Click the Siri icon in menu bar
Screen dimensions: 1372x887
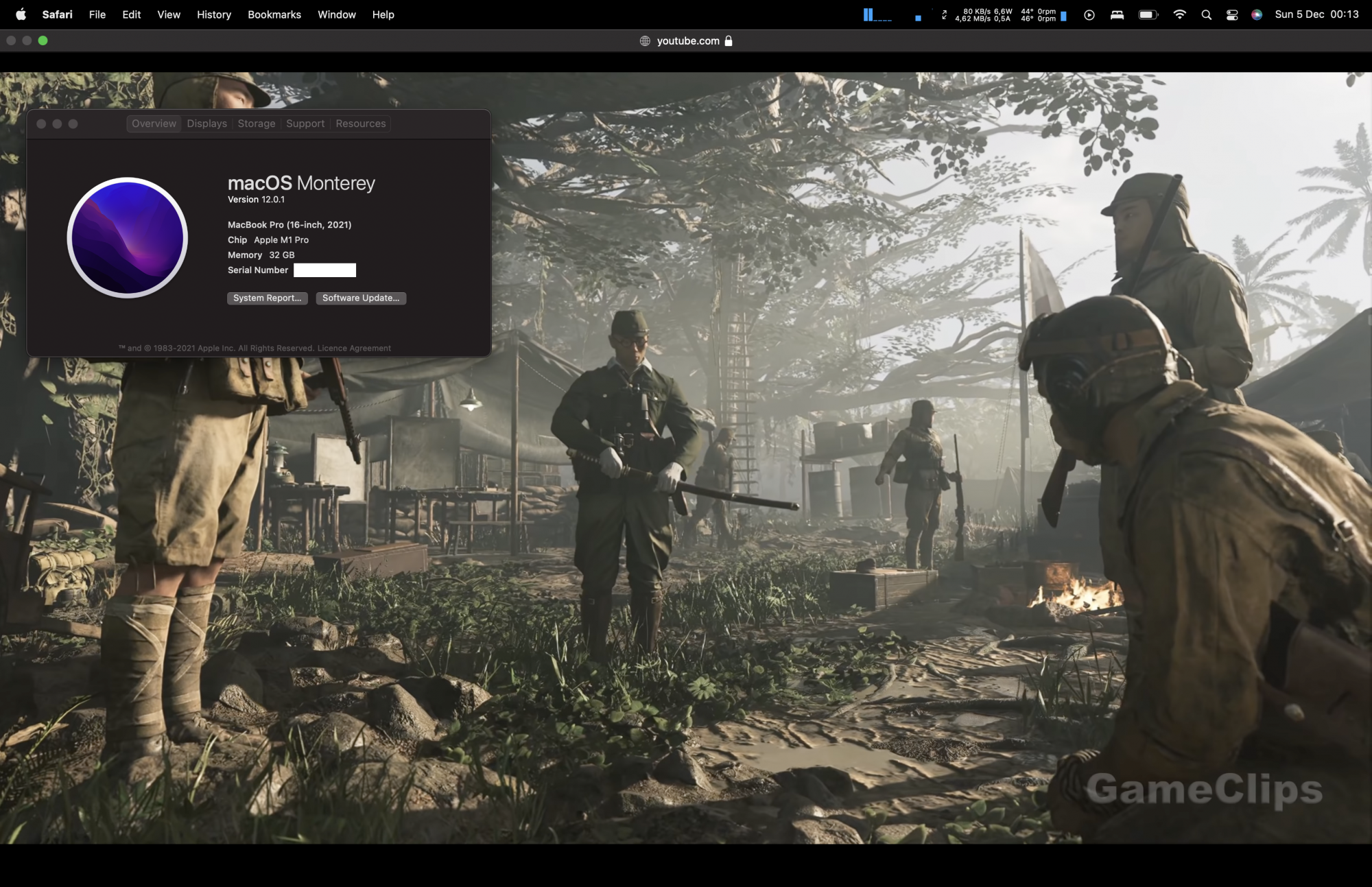pyautogui.click(x=1256, y=14)
